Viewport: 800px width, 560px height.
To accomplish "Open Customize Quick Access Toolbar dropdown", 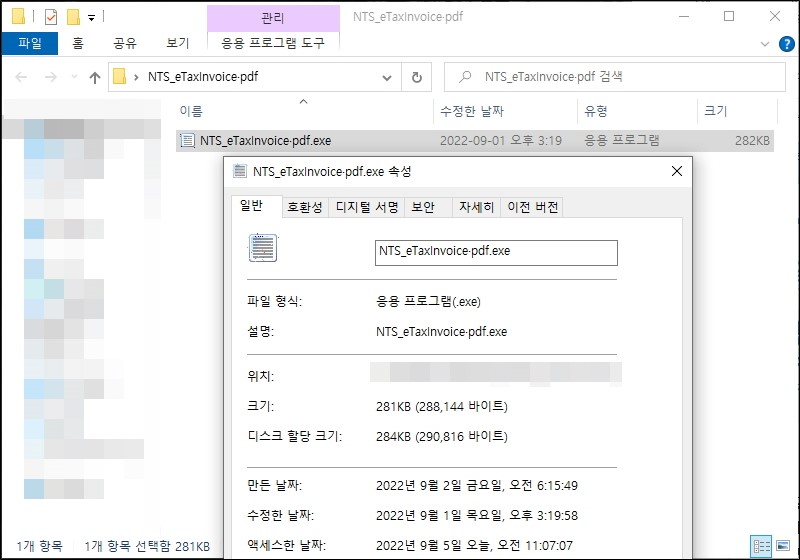I will click(x=91, y=18).
